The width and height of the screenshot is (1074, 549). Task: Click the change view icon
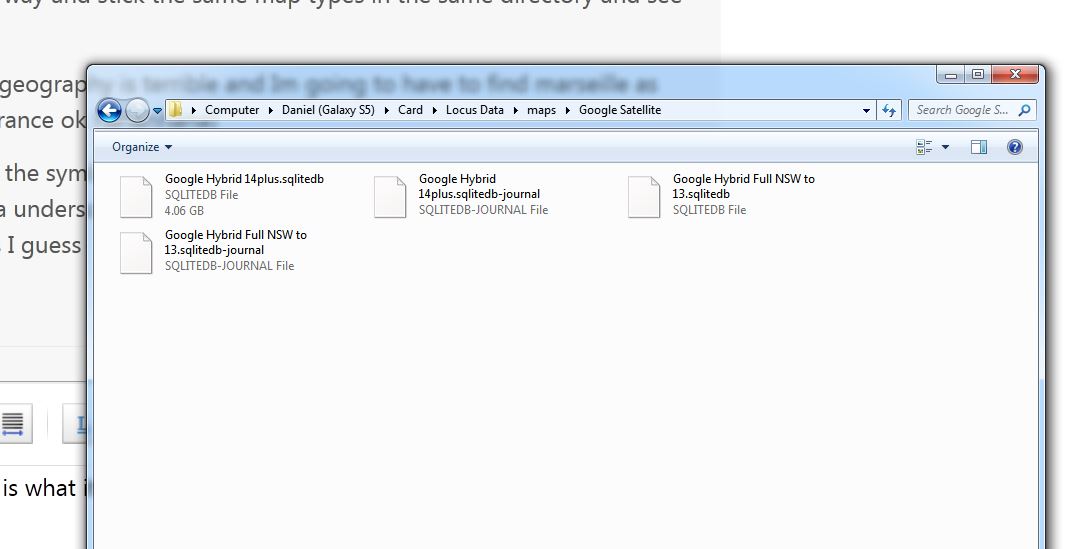coord(924,147)
